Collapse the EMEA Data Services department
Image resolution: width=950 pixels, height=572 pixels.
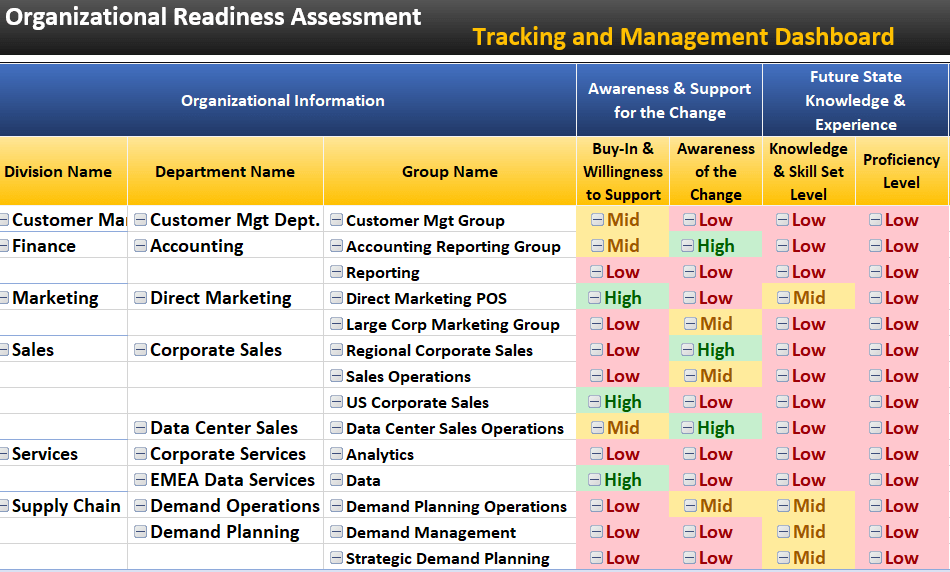click(140, 480)
